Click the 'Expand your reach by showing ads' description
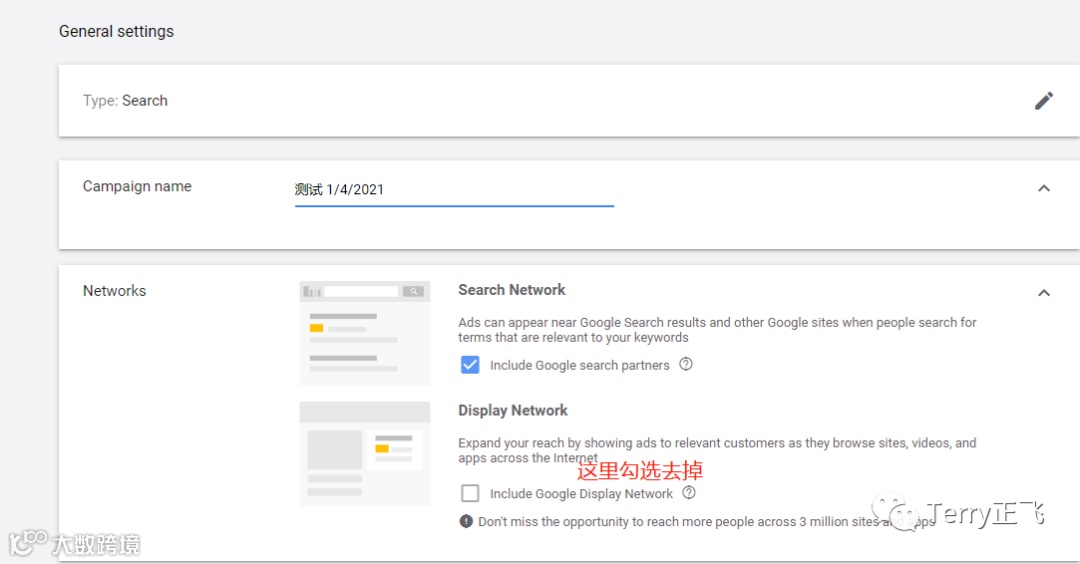Image resolution: width=1080 pixels, height=564 pixels. [717, 450]
